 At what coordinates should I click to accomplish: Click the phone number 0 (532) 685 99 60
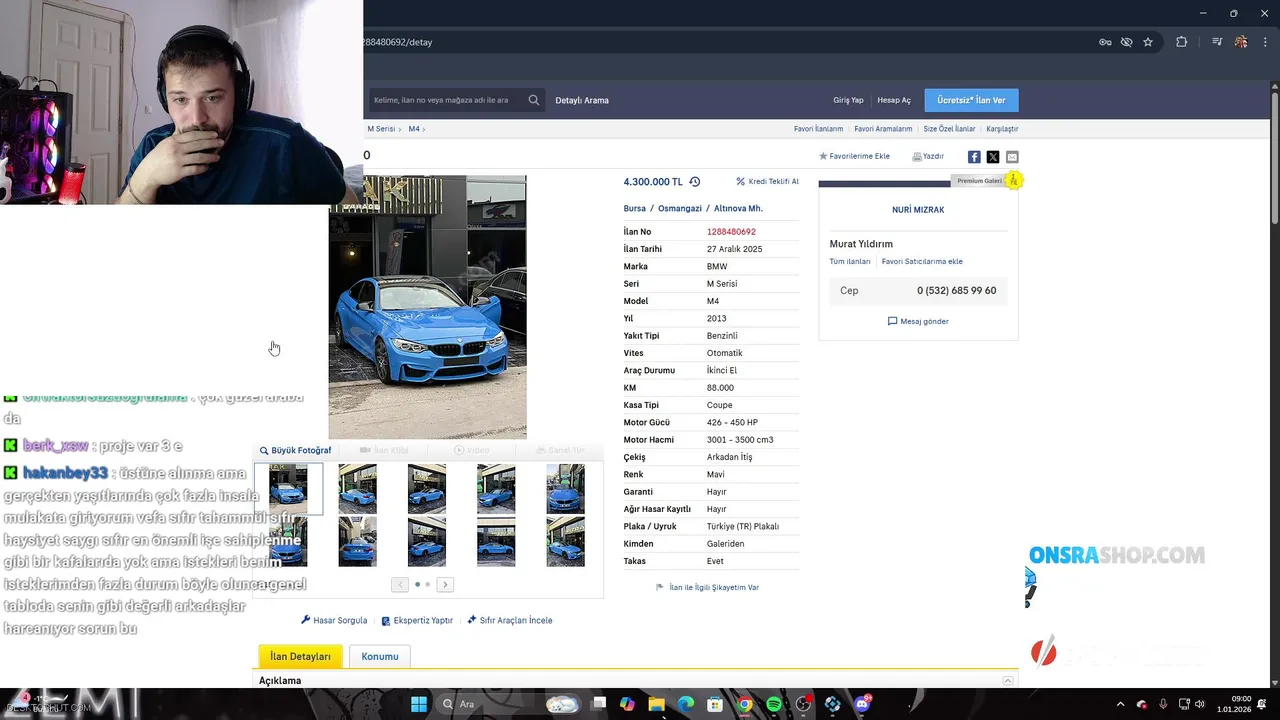(x=956, y=291)
